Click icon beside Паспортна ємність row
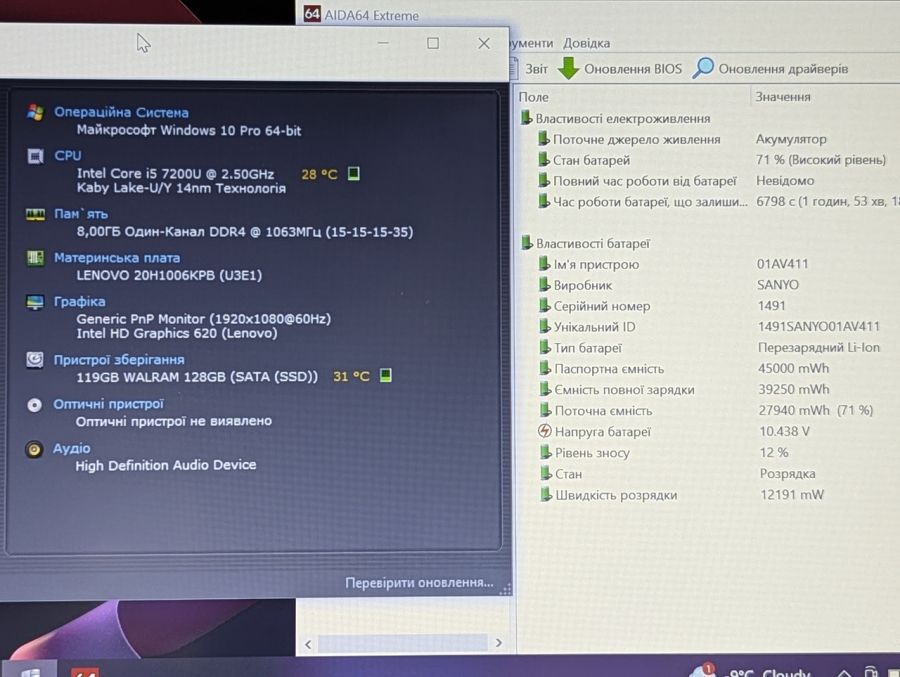 545,368
